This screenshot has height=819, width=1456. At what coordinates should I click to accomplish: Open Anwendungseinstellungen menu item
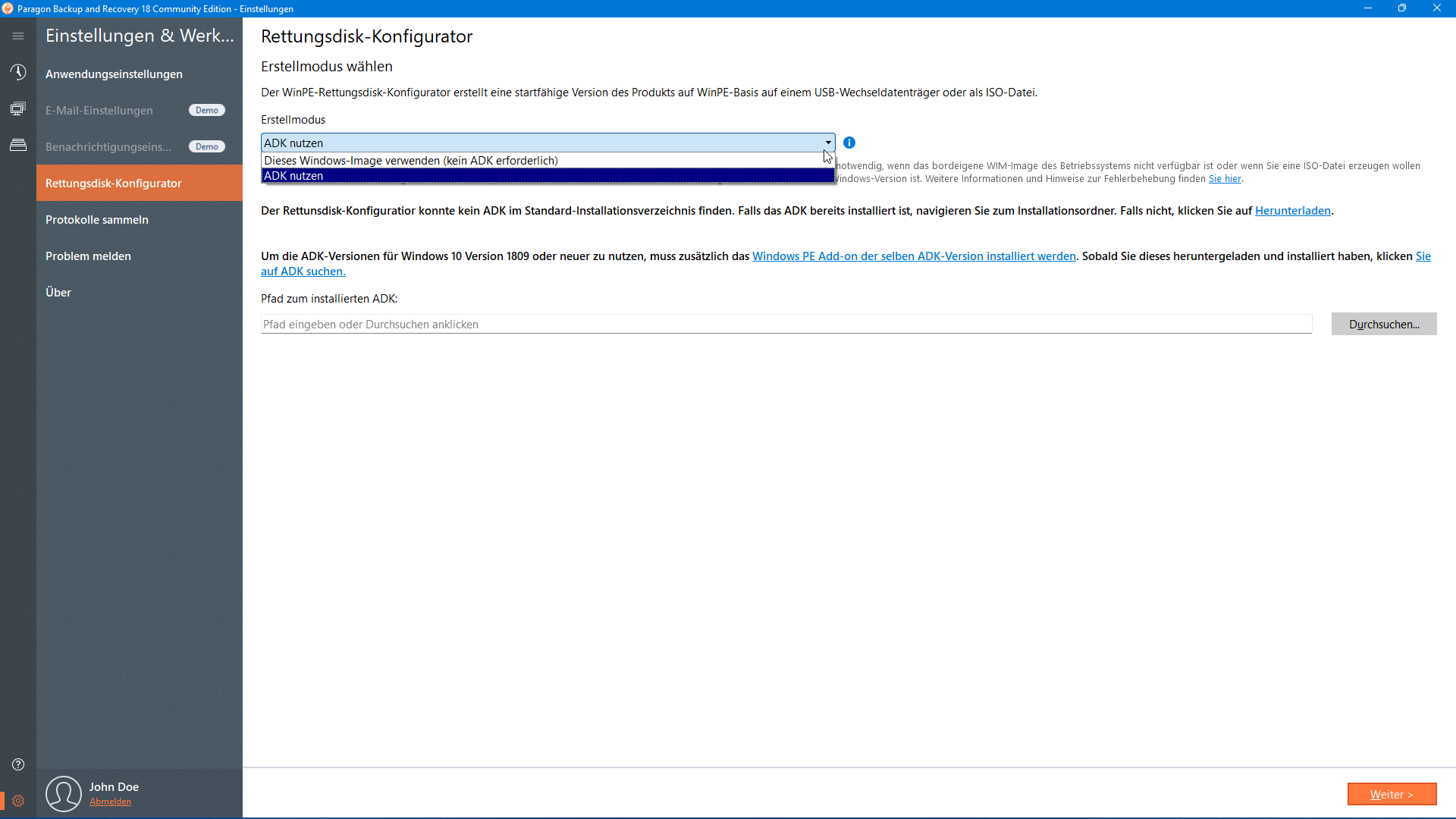(x=114, y=74)
